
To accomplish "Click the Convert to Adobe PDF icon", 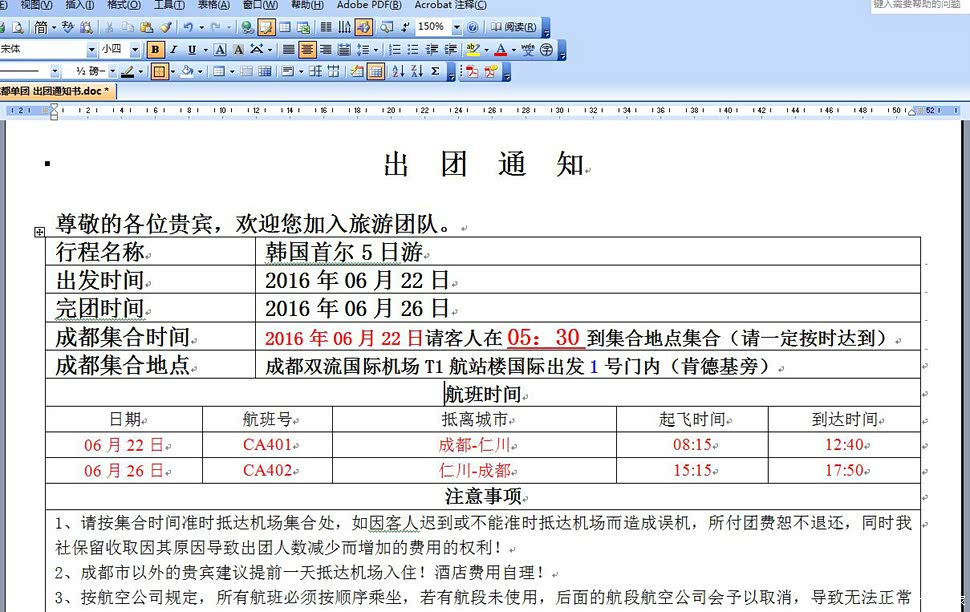I will 471,71.
